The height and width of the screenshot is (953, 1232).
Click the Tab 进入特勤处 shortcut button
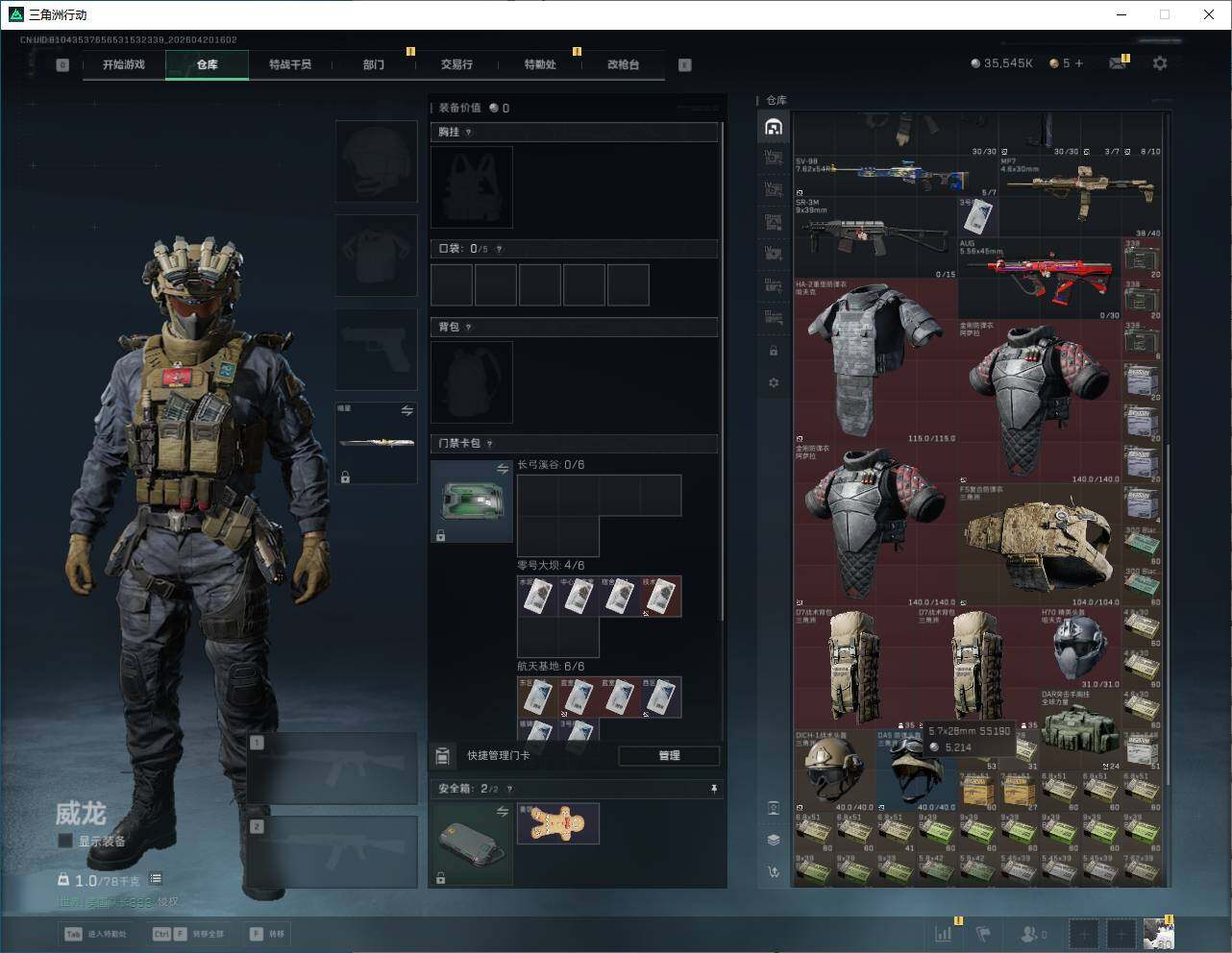point(95,934)
